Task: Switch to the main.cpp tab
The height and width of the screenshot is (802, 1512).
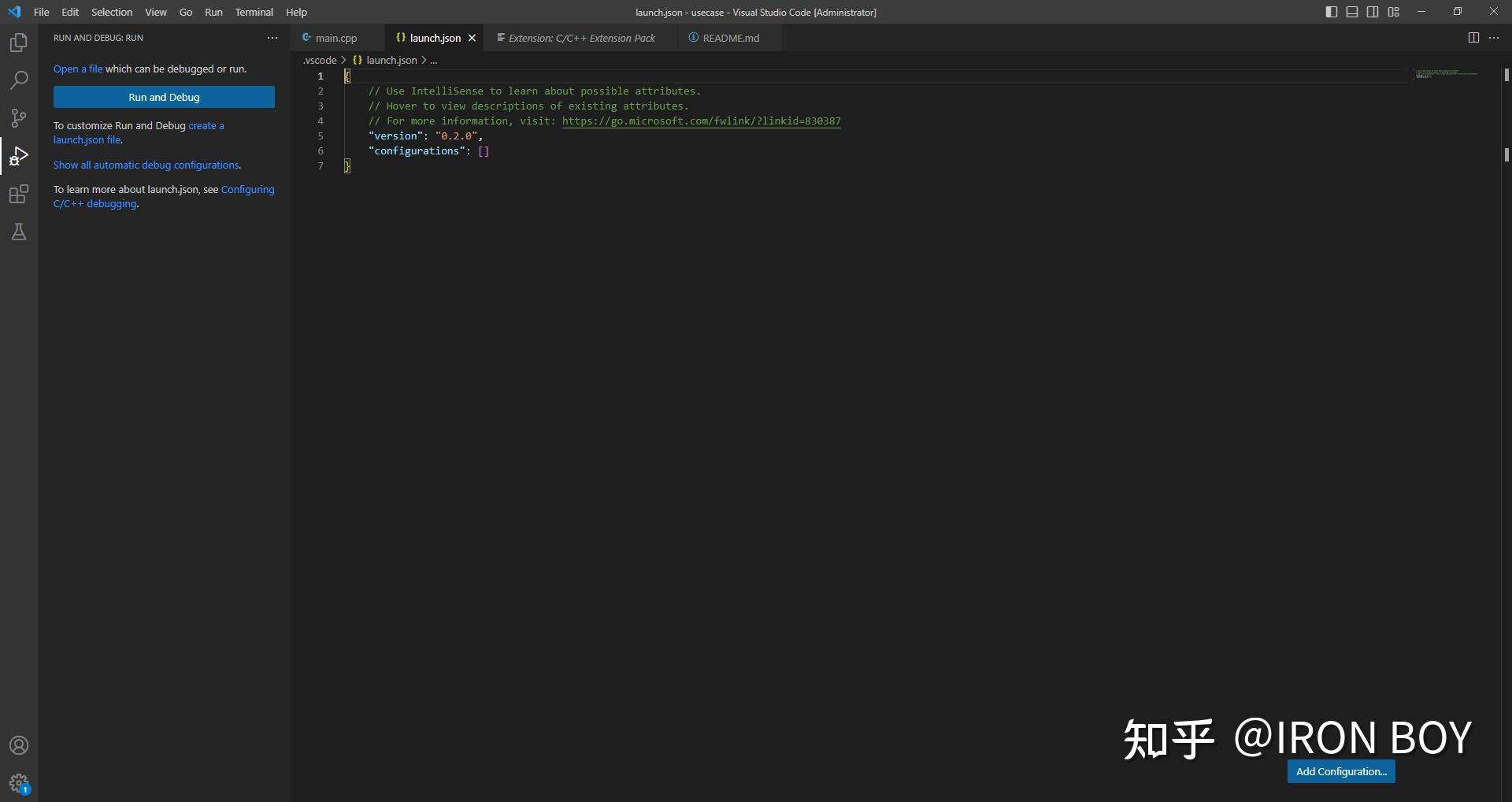Action: pos(336,37)
